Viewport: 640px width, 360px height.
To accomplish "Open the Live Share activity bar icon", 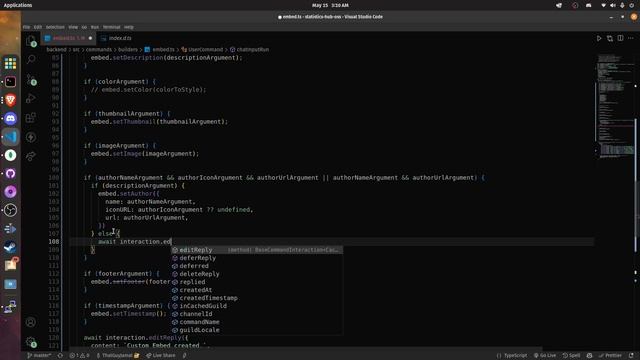I will pos(31,156).
